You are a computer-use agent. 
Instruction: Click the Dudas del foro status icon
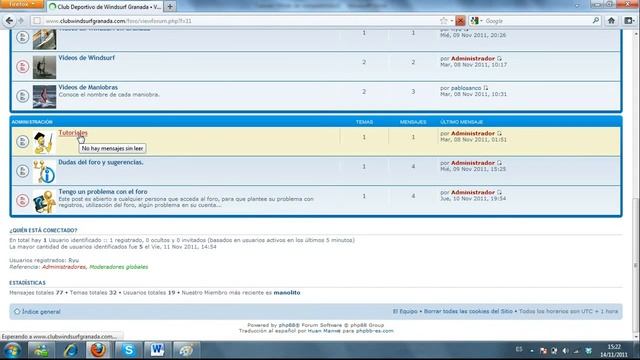[x=22, y=171]
